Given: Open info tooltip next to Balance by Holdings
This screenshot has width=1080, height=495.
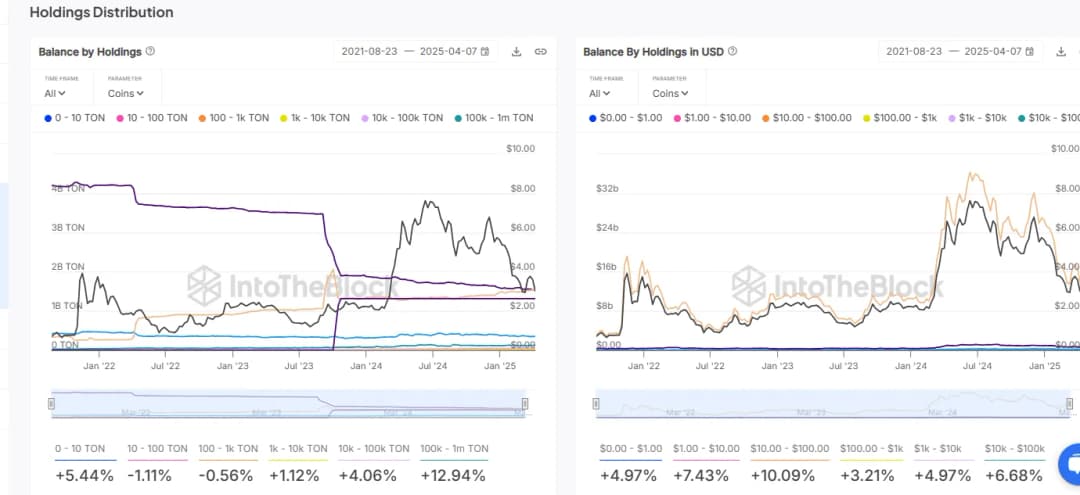Looking at the screenshot, I should point(150,51).
